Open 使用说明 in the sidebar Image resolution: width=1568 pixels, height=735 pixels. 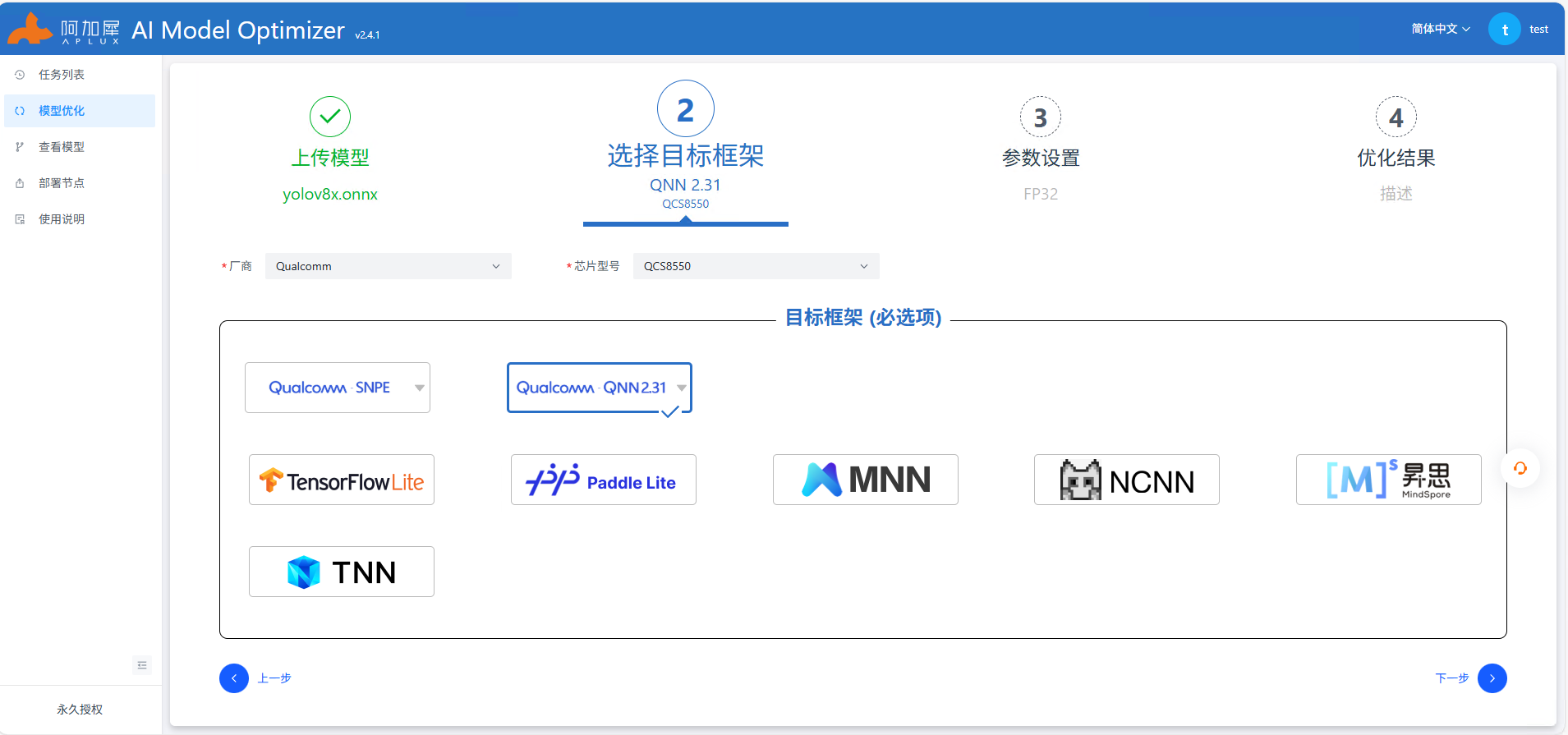point(80,219)
